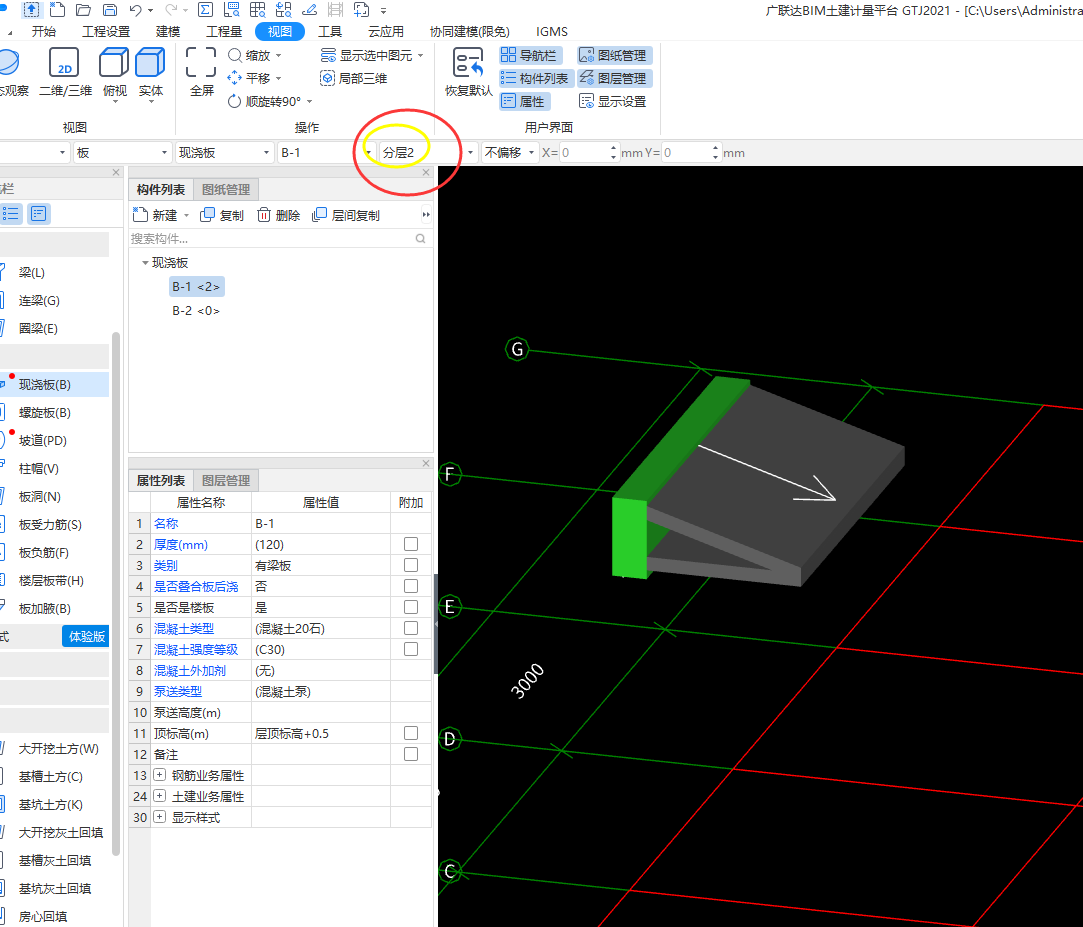Toggle the 构件列表 panel in ribbon
Image resolution: width=1083 pixels, height=927 pixels.
[536, 78]
